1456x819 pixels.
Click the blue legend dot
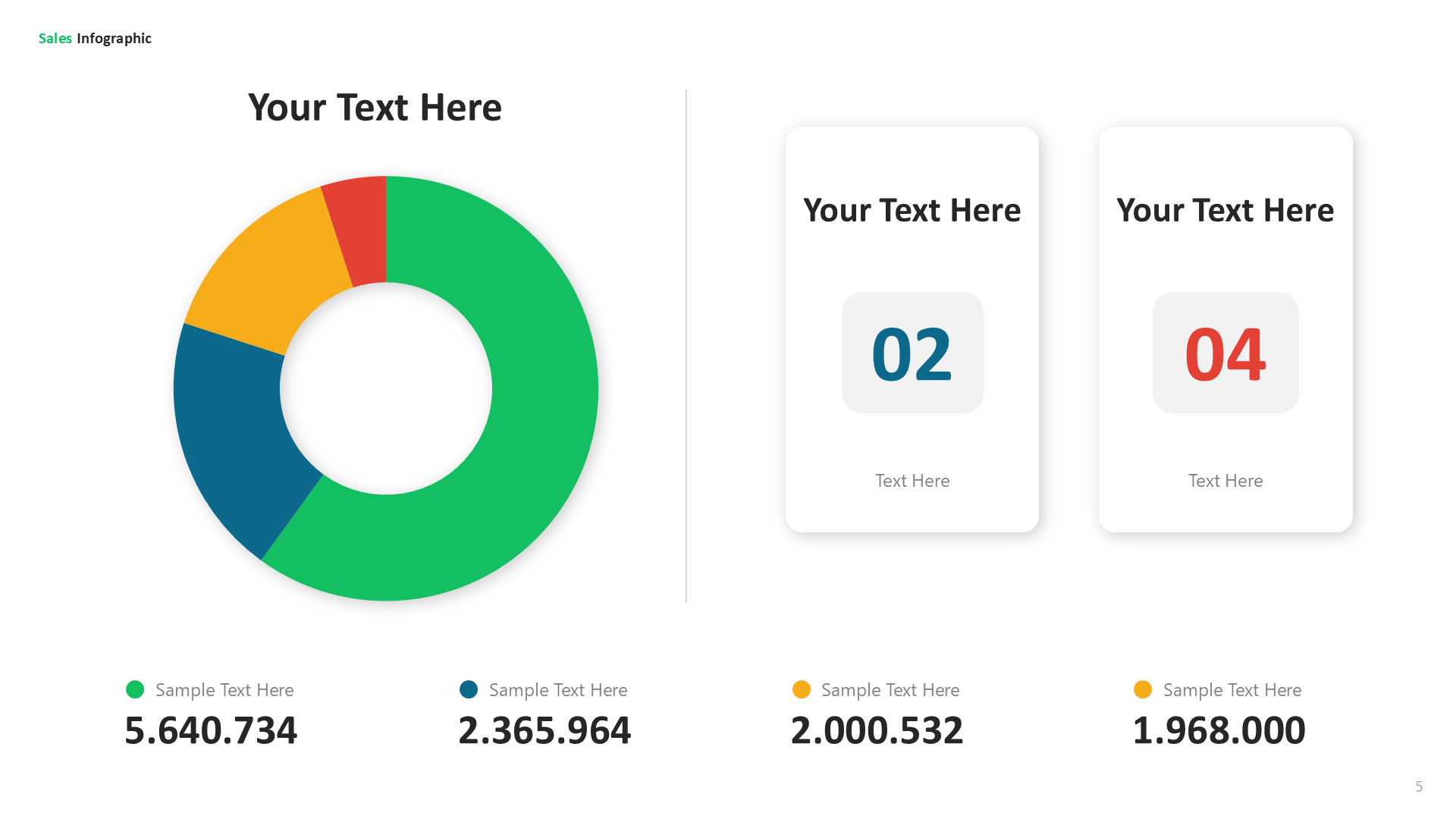click(x=469, y=689)
